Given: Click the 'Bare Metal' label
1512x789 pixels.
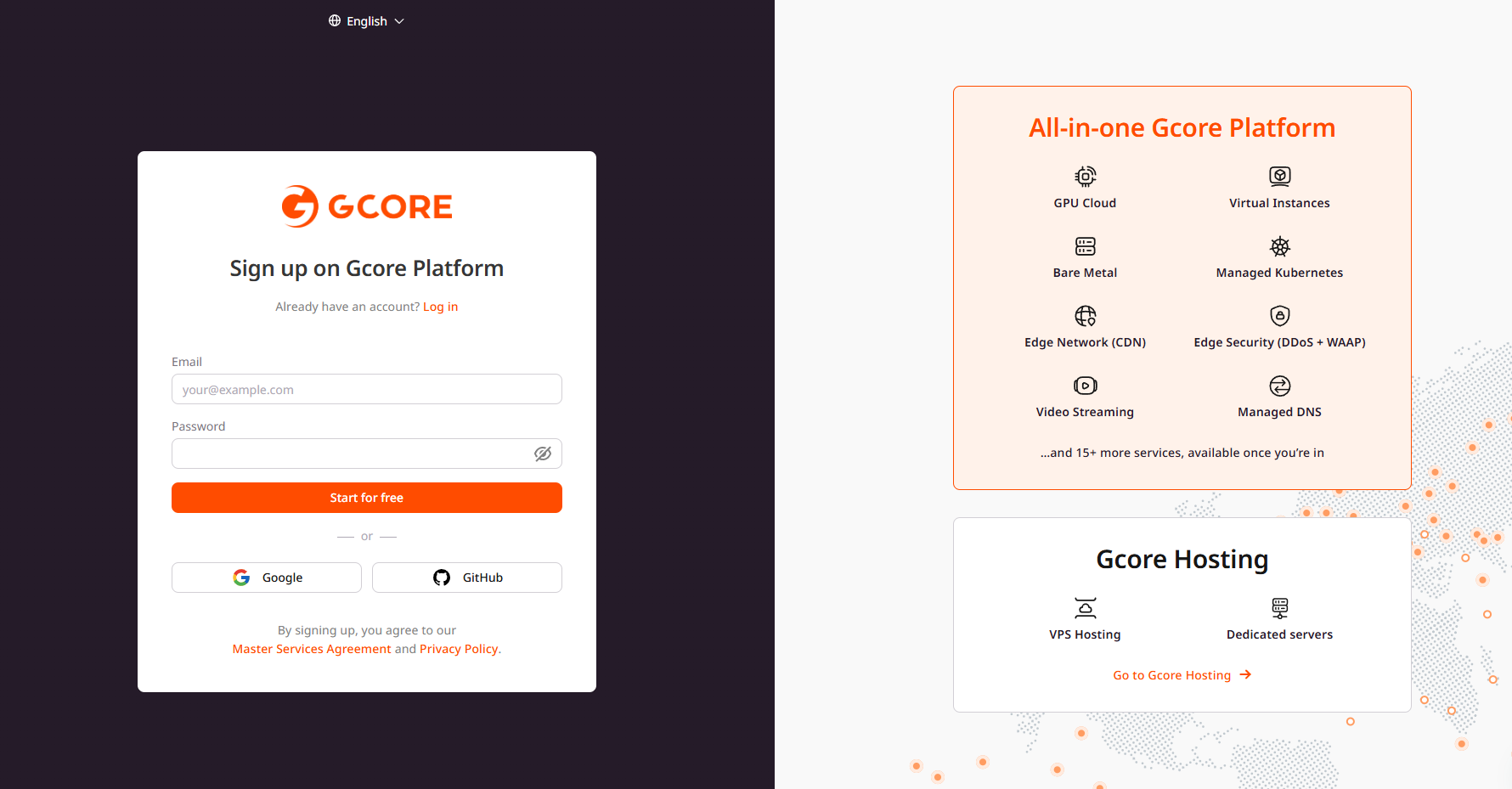Looking at the screenshot, I should (1086, 273).
